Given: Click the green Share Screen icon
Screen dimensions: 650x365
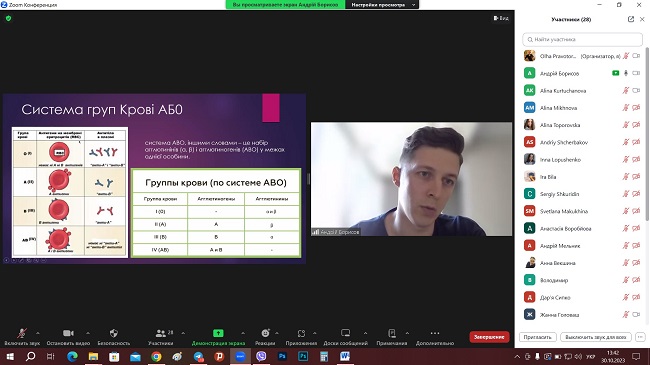Looking at the screenshot, I should (218, 333).
